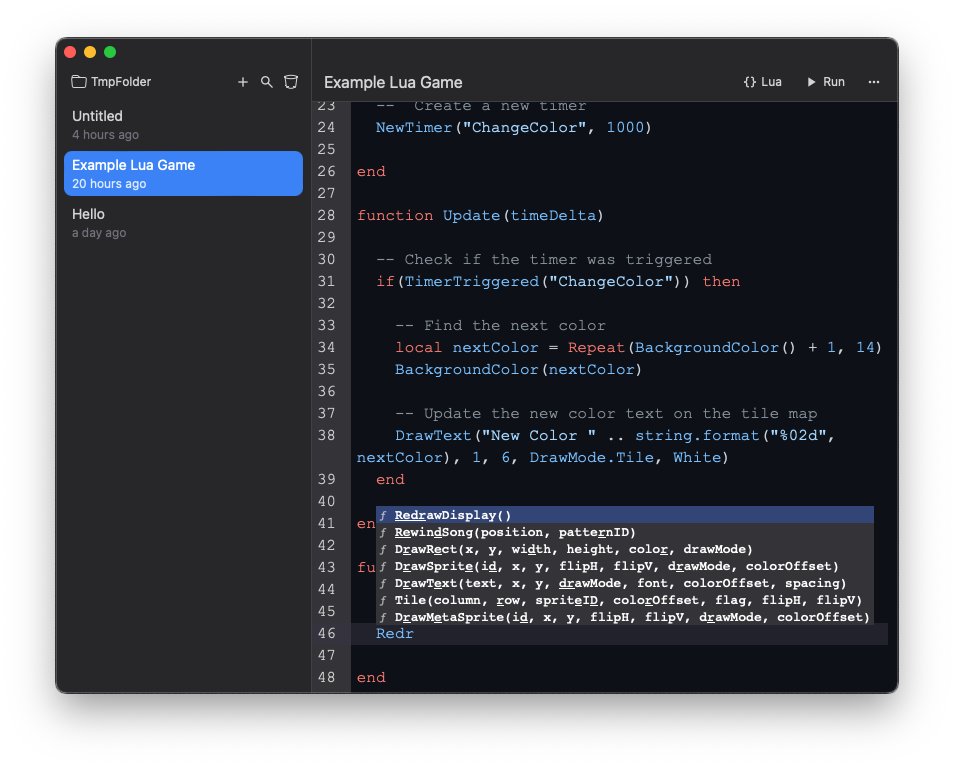Viewport: 954px width, 767px height.
Task: Choose RedrawDisplay() autocomplete suggestion
Action: tap(624, 515)
